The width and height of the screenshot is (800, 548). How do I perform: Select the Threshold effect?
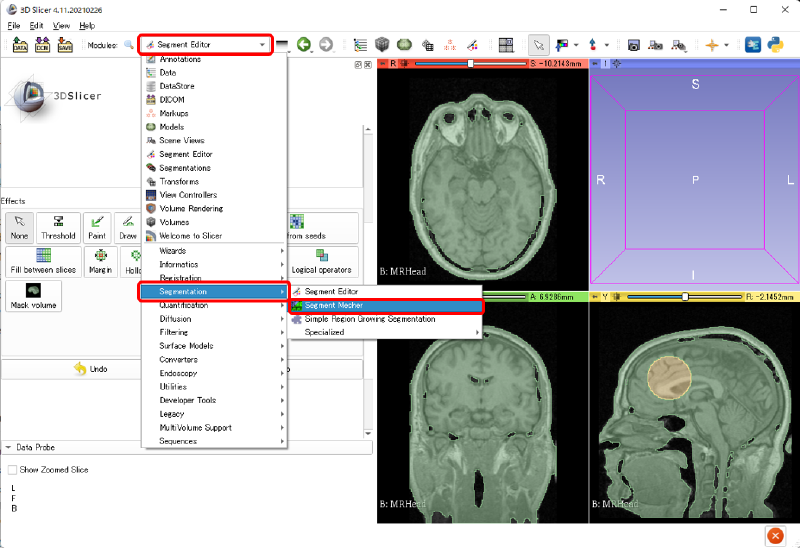pos(58,227)
